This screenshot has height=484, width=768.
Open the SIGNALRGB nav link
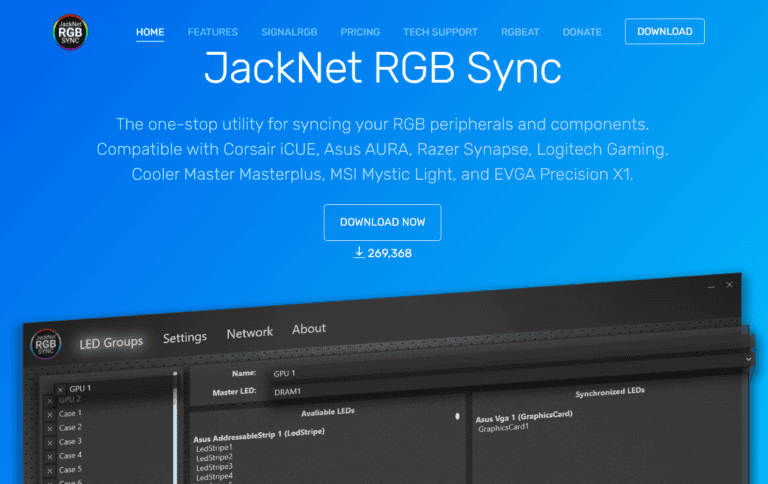point(289,32)
